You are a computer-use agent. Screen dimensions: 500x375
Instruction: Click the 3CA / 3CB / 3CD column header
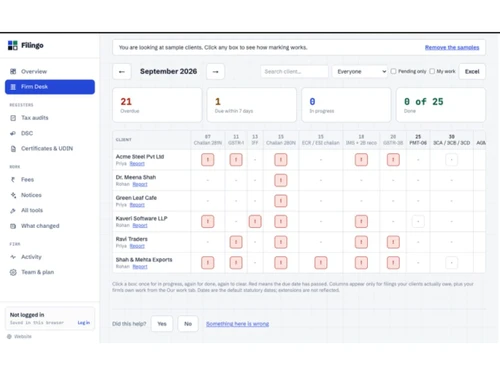452,140
